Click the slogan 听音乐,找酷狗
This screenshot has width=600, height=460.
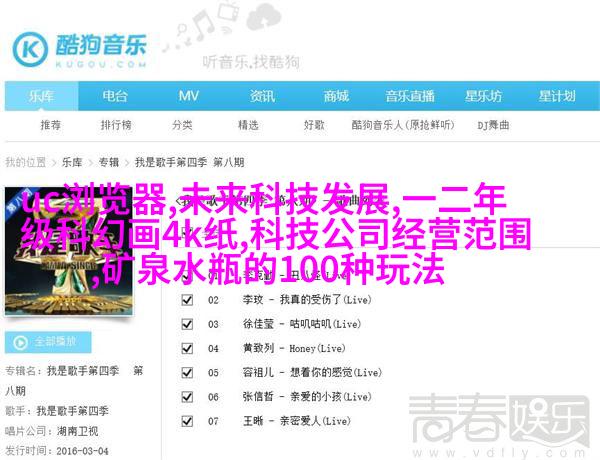251,62
